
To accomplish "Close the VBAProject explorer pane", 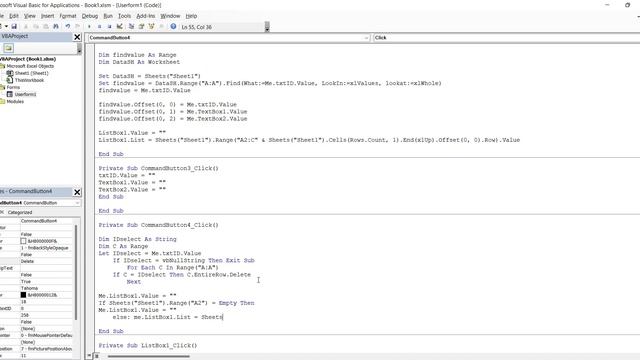I will coord(77,37).
